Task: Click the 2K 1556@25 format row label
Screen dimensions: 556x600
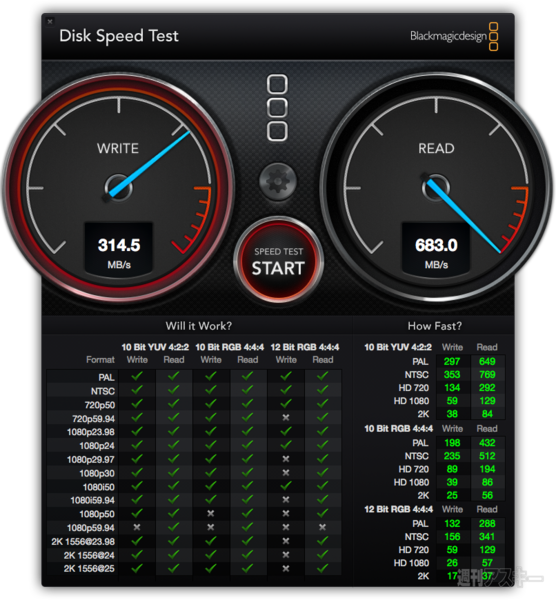Action: tap(89, 569)
